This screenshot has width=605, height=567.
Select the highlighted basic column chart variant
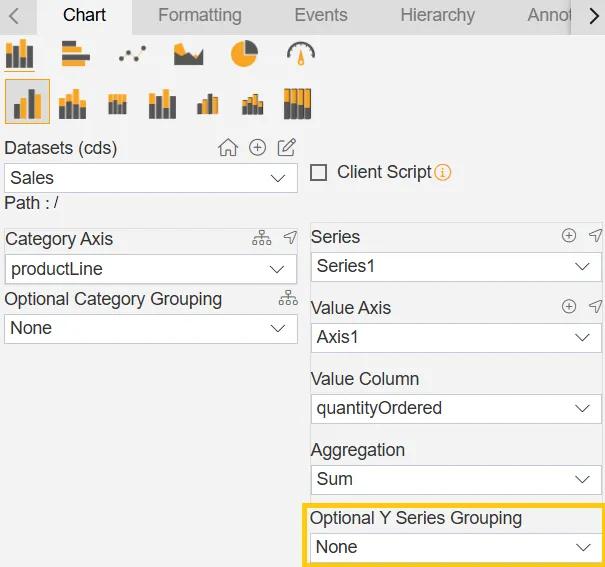pos(27,101)
